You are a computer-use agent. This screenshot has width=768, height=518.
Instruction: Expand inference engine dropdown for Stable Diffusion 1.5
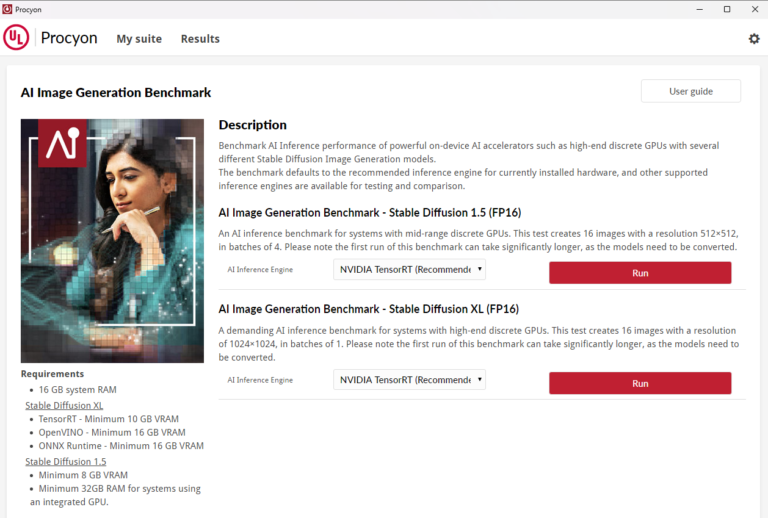point(409,269)
